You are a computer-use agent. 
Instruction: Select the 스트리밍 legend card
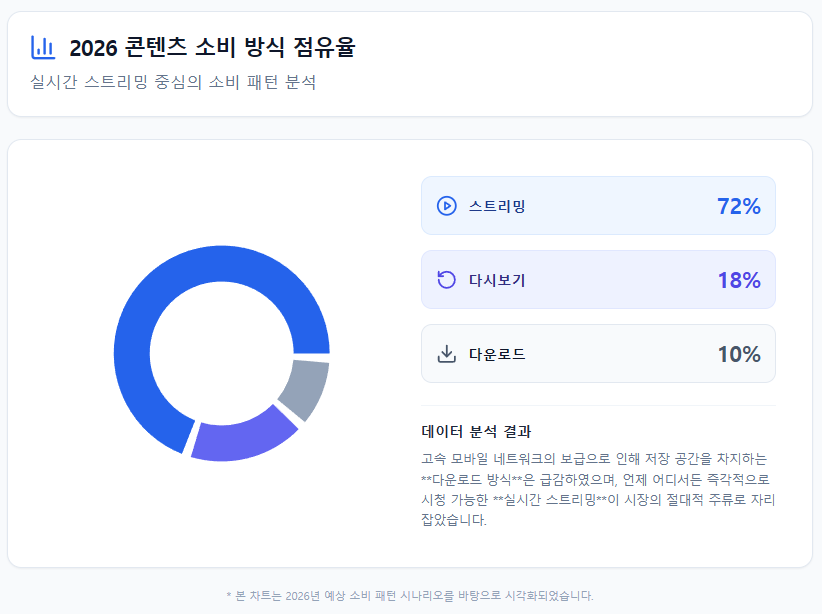[598, 205]
